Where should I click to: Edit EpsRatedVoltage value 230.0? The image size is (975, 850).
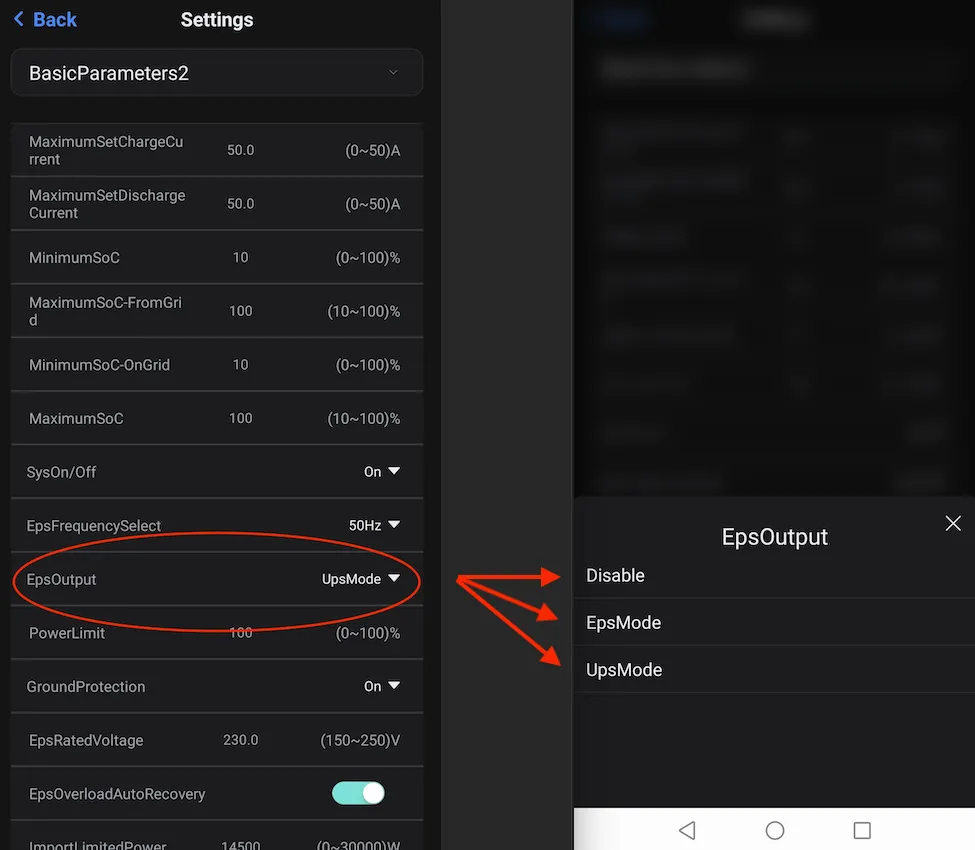(x=241, y=740)
